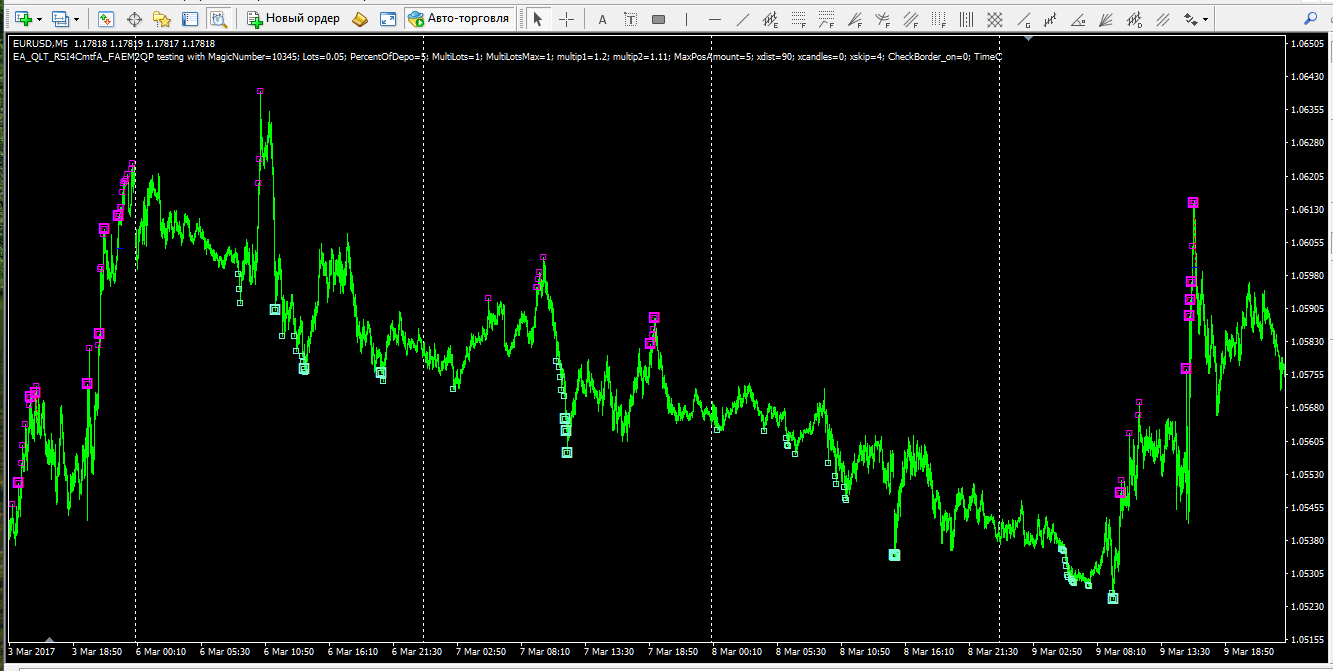1333x671 pixels.
Task: Click the 1.06505 price label
Action: point(1307,44)
